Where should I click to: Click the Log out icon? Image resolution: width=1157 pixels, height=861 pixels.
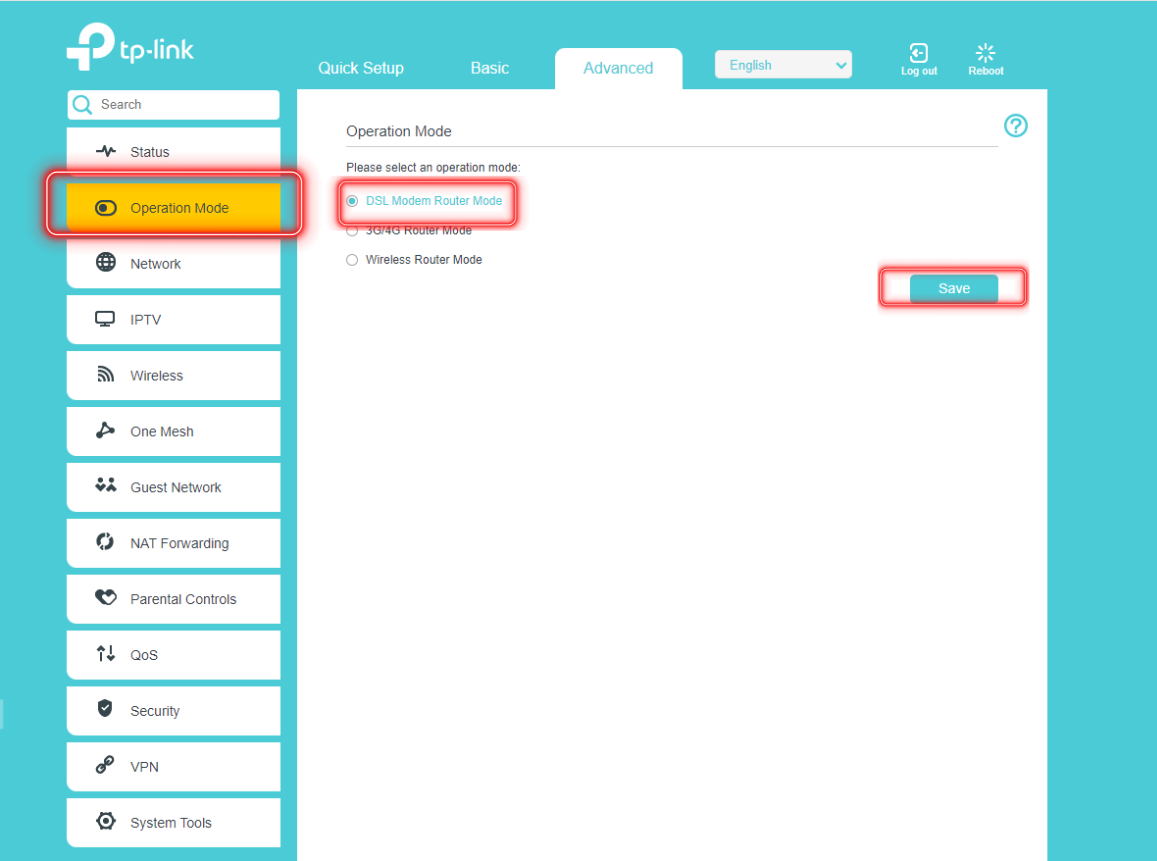pyautogui.click(x=919, y=53)
